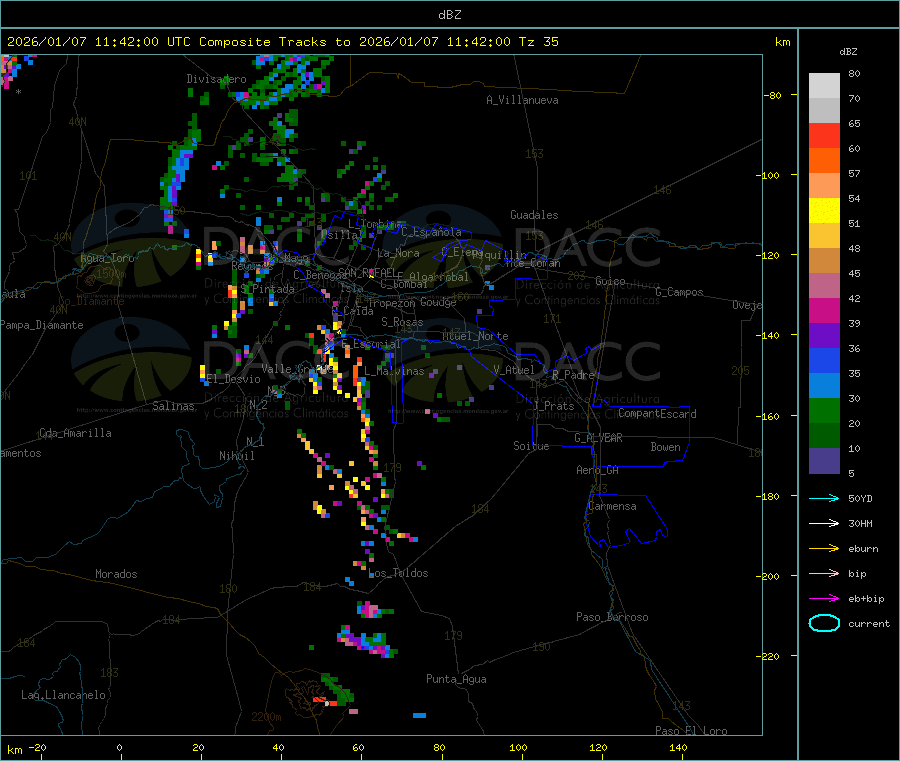
Task: Click the Lag.Llancanelo location label
Action: point(64,695)
